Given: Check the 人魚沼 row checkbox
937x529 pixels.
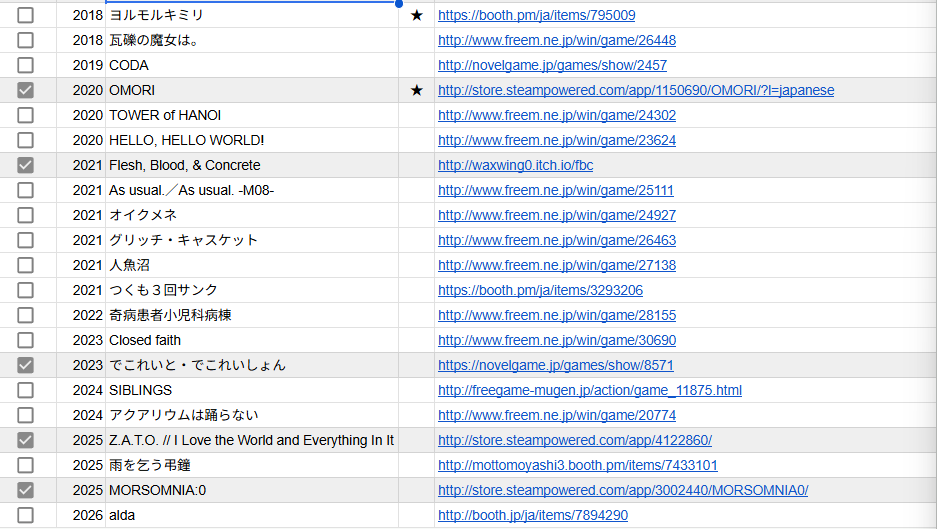Looking at the screenshot, I should tap(25, 265).
